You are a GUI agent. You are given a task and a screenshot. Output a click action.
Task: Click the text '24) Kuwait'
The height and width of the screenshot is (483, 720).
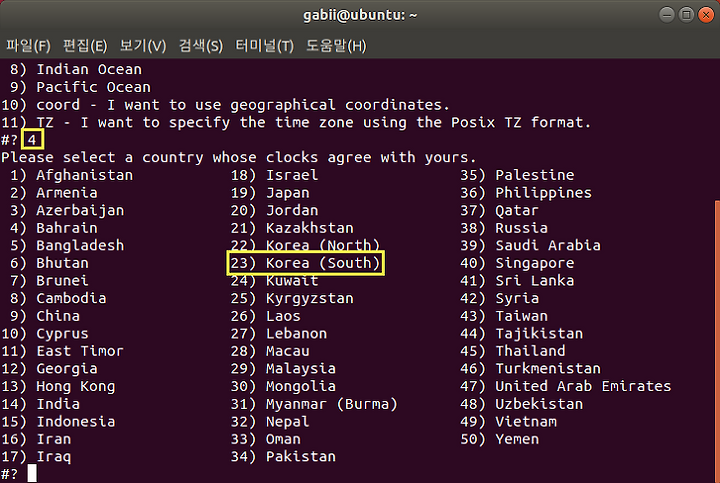(x=275, y=281)
